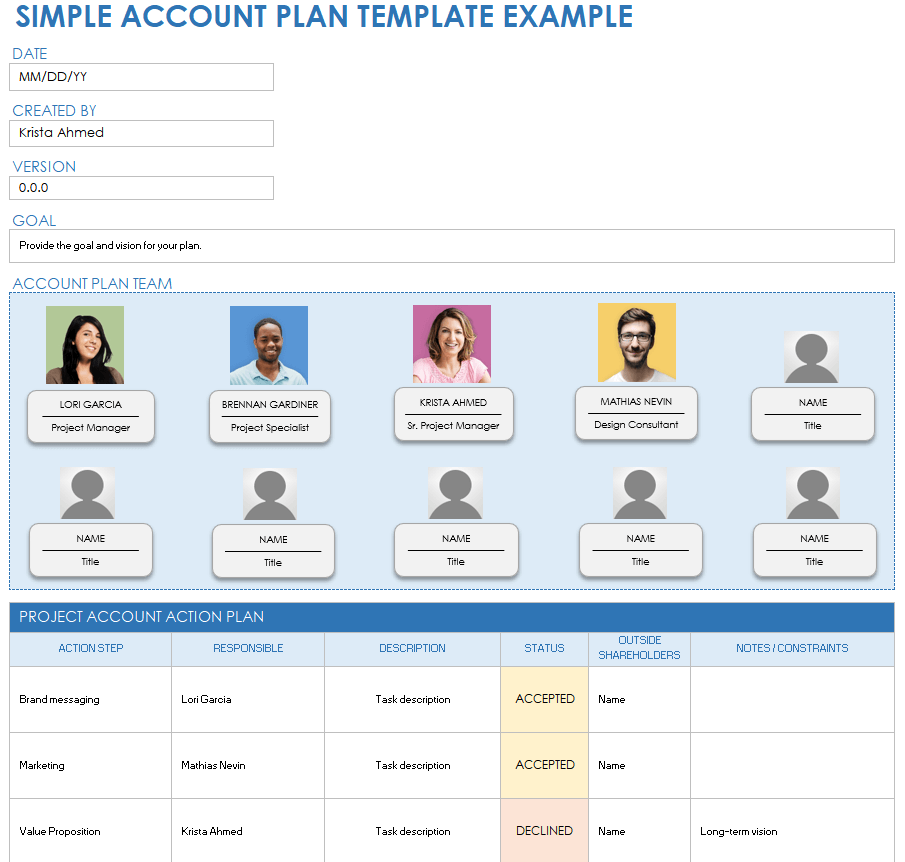The image size is (905, 862).
Task: Select Brennan Gardiner's profile photo
Action: coord(269,345)
